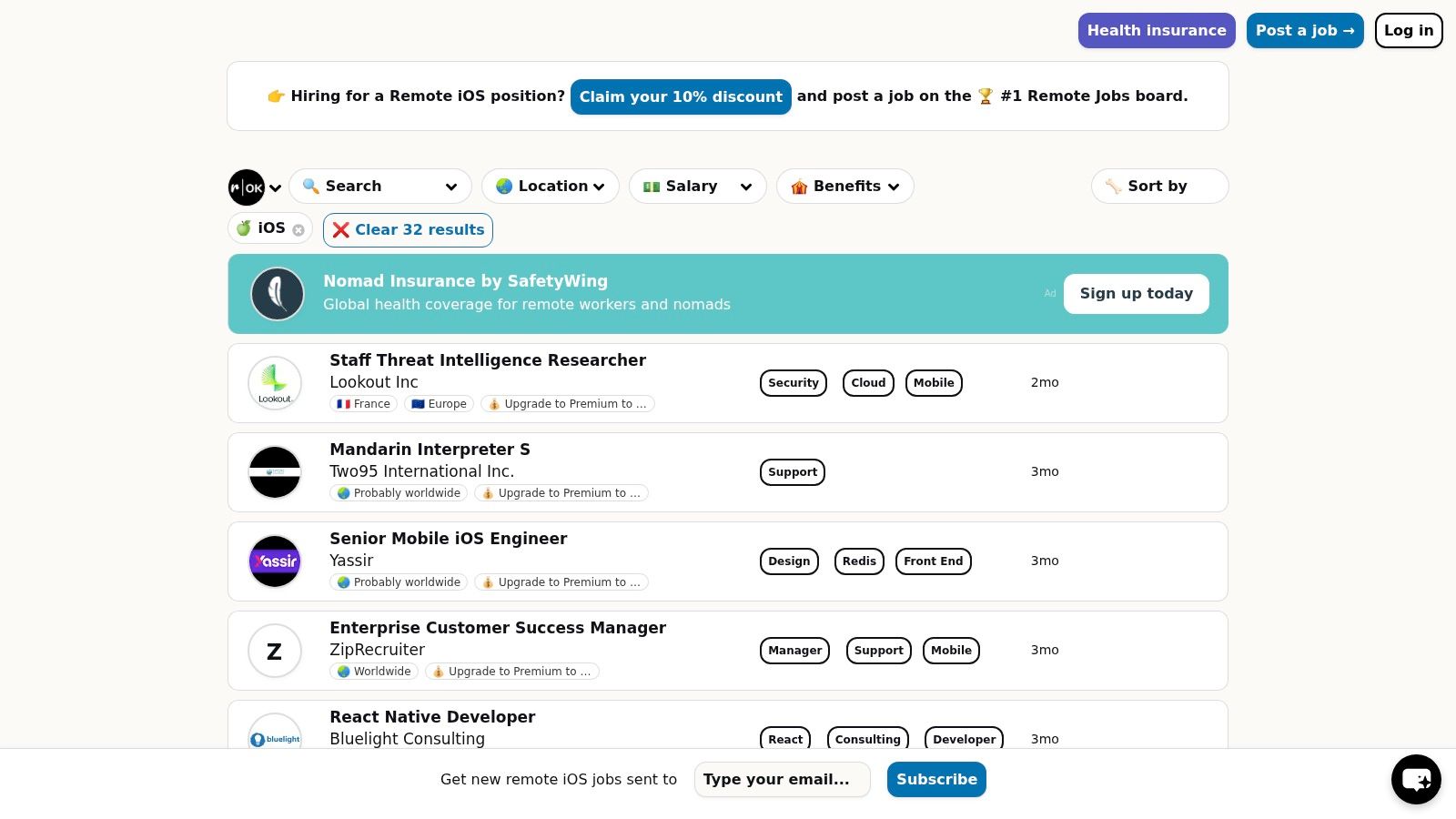The image size is (1456, 819).
Task: Open Enterprise Customer Success Manager job
Action: [498, 628]
